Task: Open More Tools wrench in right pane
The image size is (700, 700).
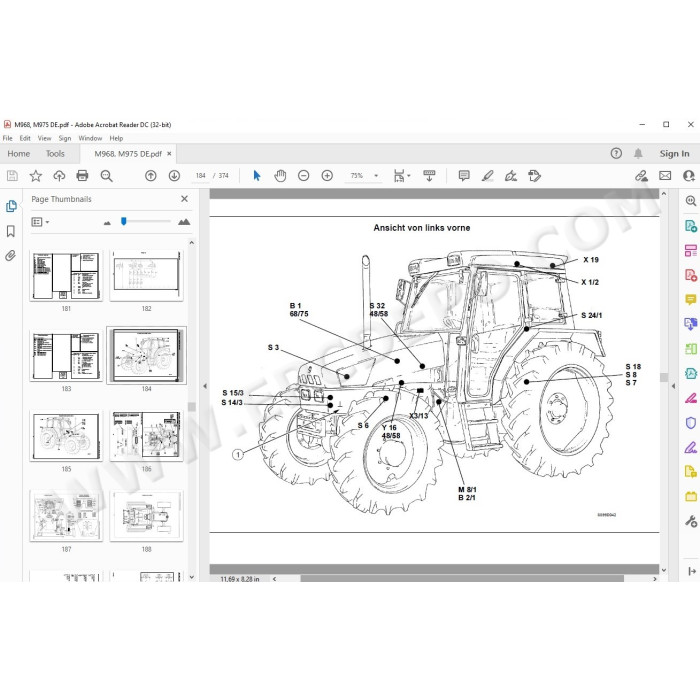Action: (x=691, y=521)
